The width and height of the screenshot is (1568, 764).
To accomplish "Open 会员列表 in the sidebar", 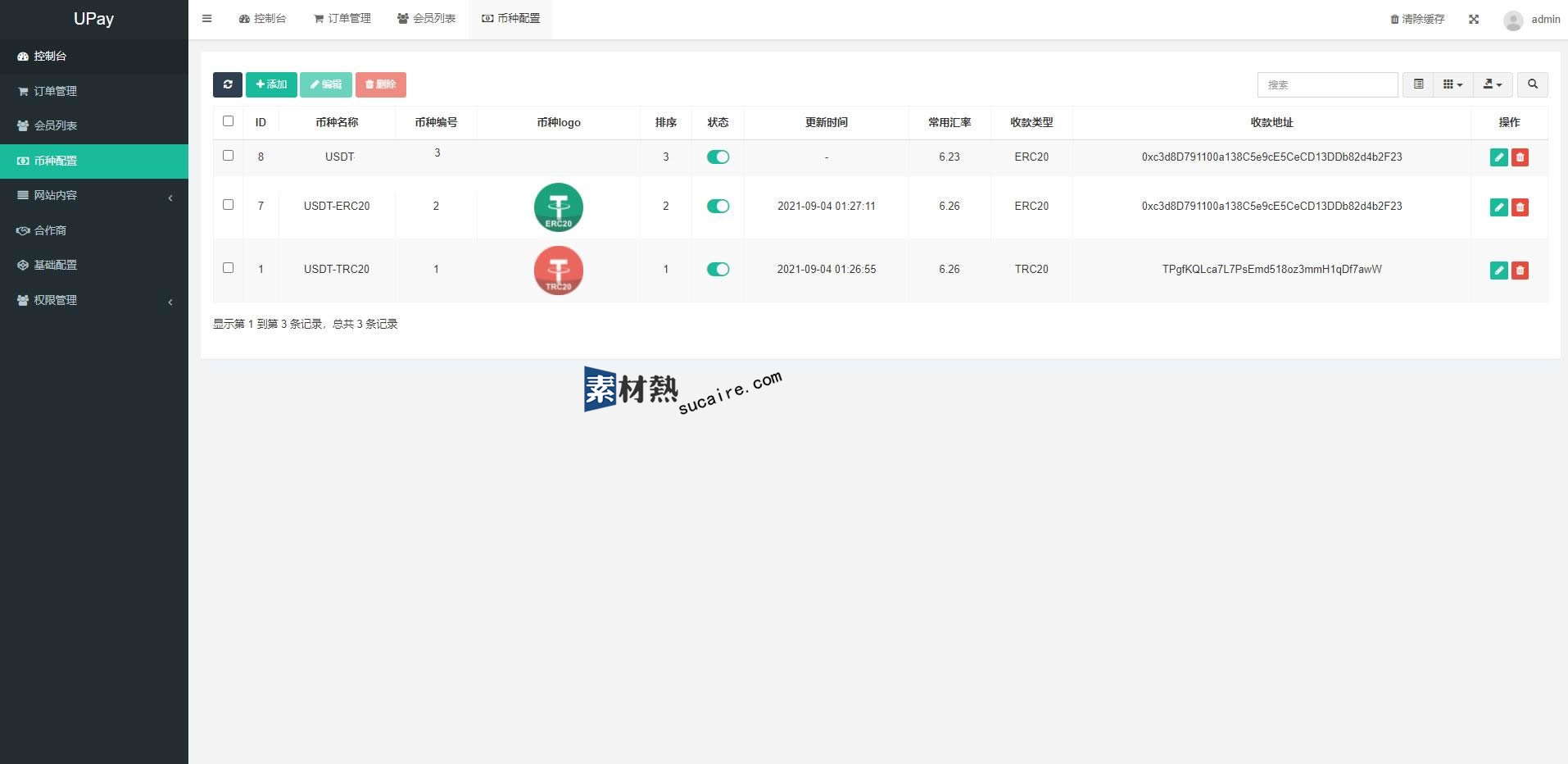I will click(x=94, y=125).
